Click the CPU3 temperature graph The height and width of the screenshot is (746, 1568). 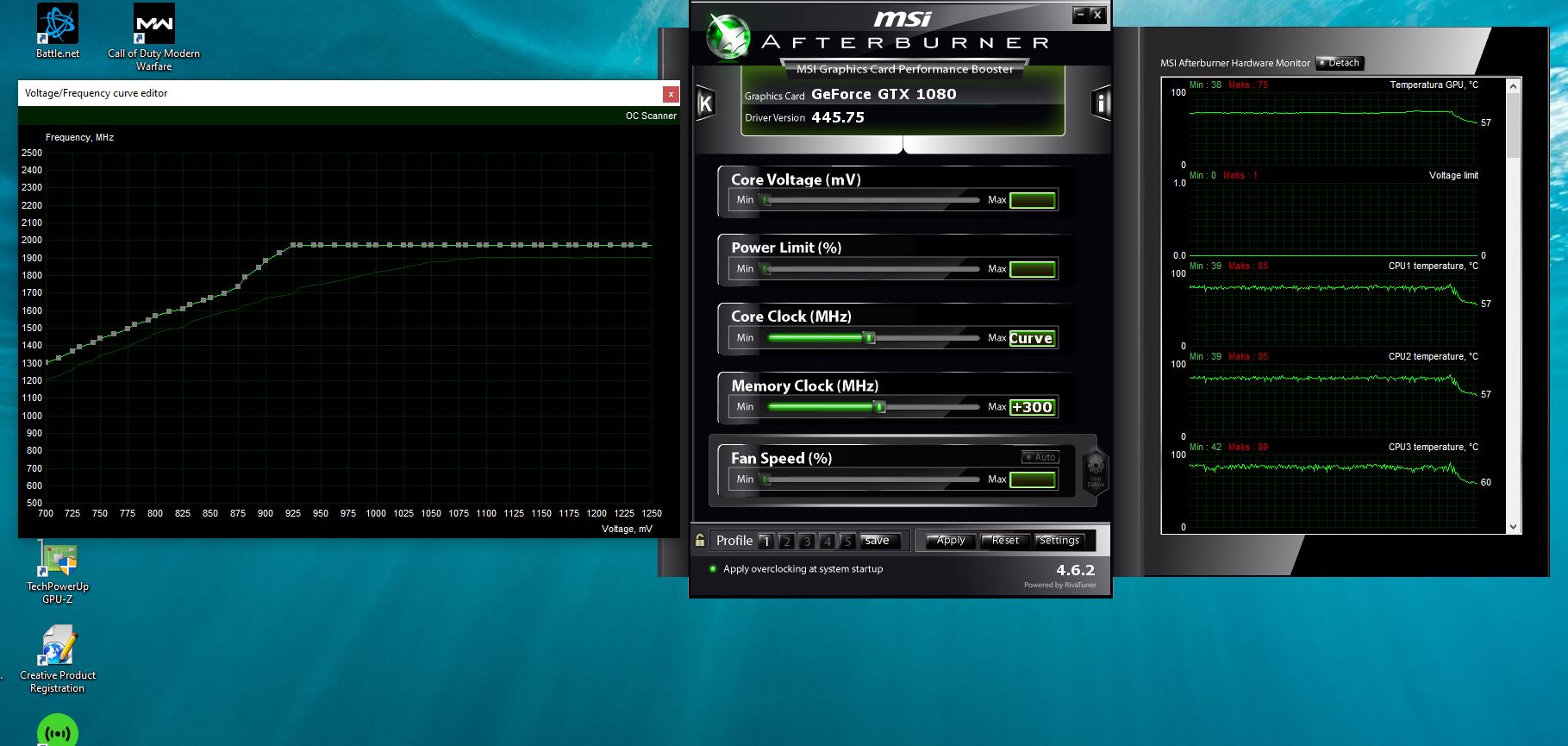coord(1334,491)
